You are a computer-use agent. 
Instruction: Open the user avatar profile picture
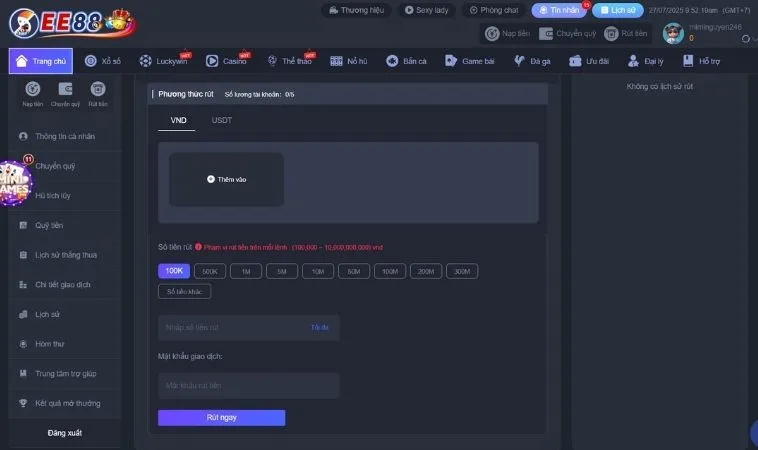coord(673,32)
